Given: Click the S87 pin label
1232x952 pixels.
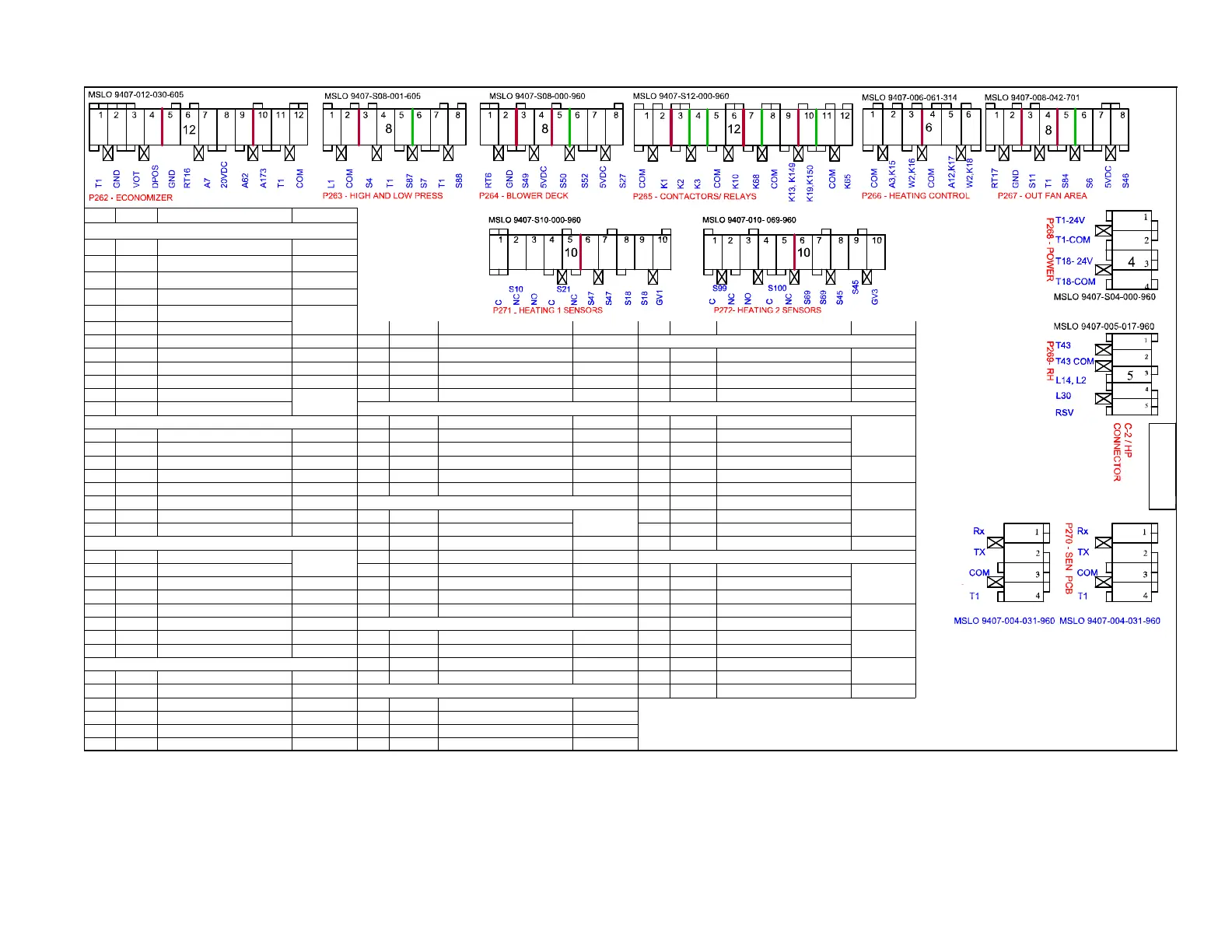Looking at the screenshot, I should click(x=410, y=180).
